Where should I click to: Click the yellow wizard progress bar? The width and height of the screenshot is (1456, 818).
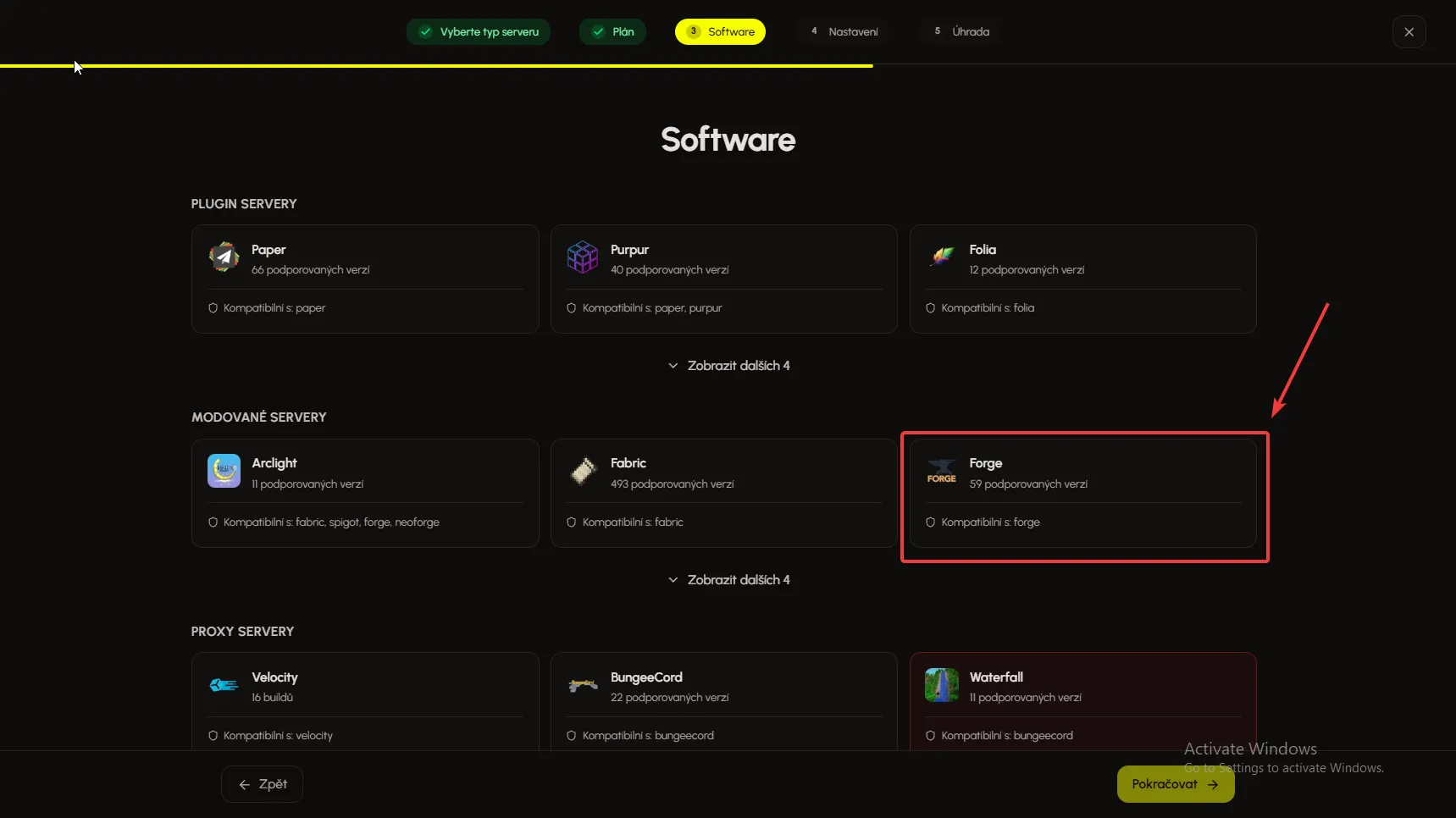click(436, 65)
